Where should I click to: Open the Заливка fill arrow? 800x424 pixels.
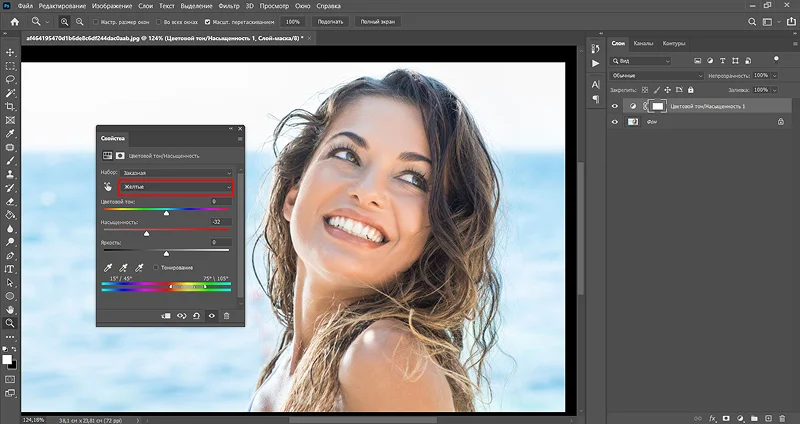(x=774, y=90)
